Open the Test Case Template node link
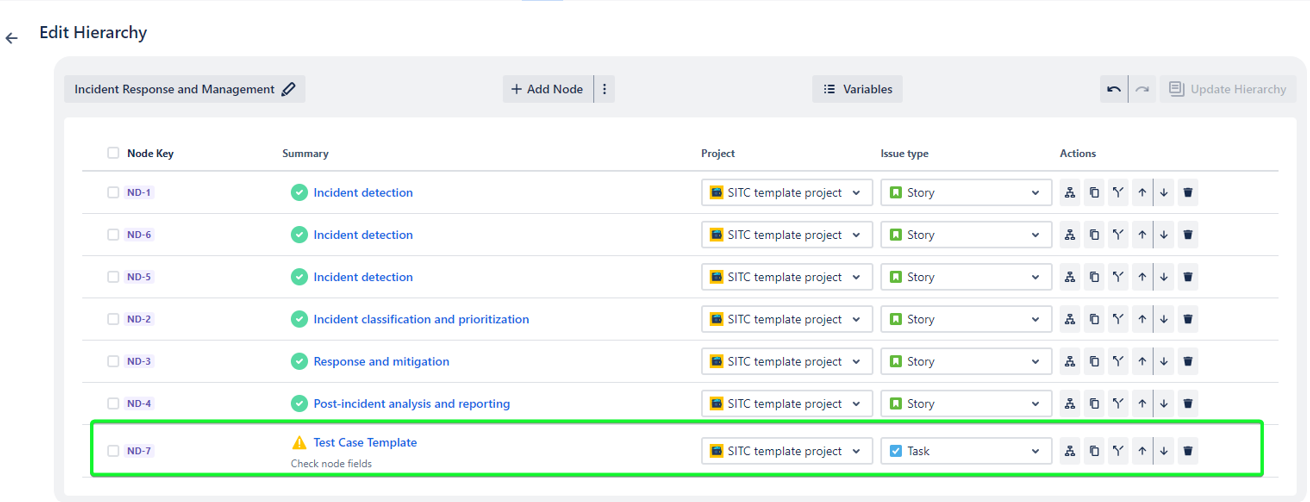The image size is (1310, 502). 365,442
